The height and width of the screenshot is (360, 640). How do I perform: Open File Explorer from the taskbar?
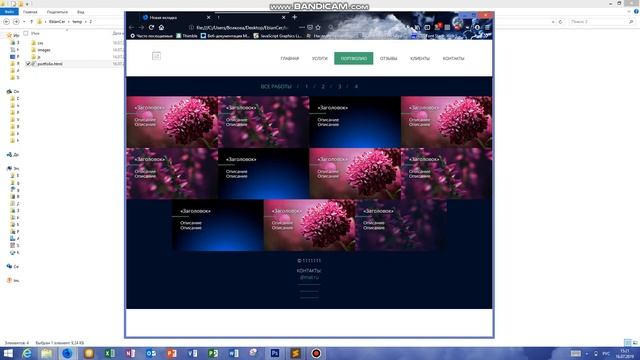click(x=47, y=353)
